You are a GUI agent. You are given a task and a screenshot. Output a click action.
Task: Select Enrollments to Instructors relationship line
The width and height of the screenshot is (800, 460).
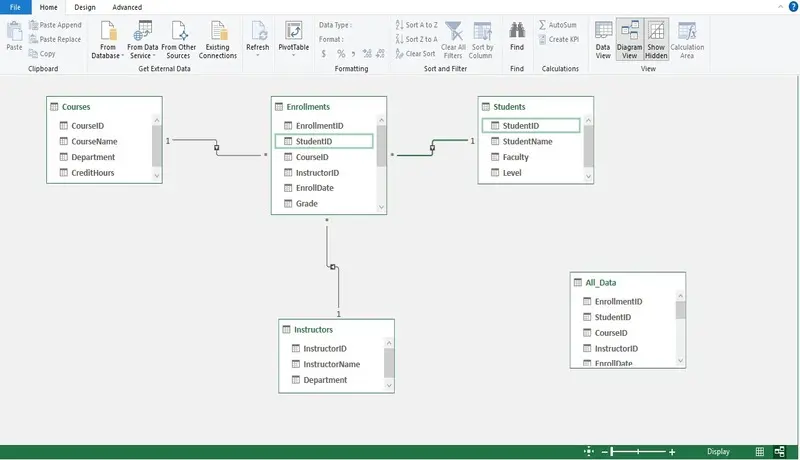[x=333, y=267]
